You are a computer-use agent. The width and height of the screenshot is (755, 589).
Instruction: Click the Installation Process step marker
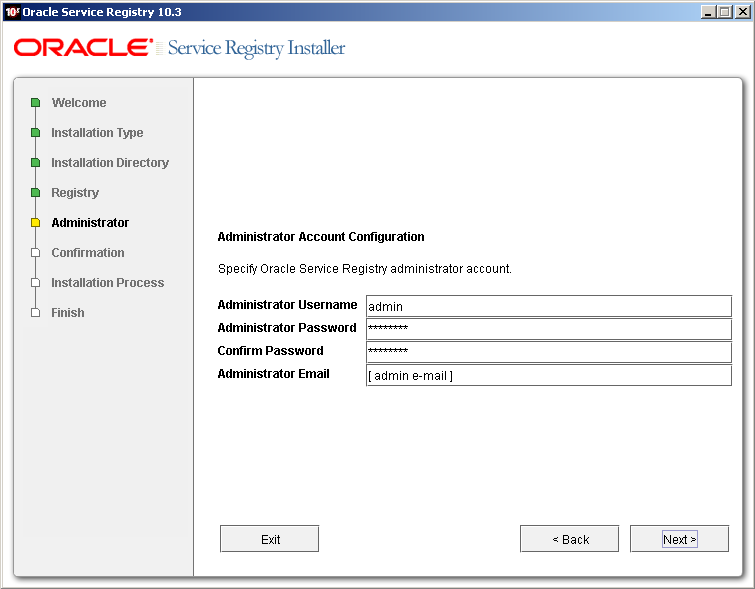click(35, 283)
